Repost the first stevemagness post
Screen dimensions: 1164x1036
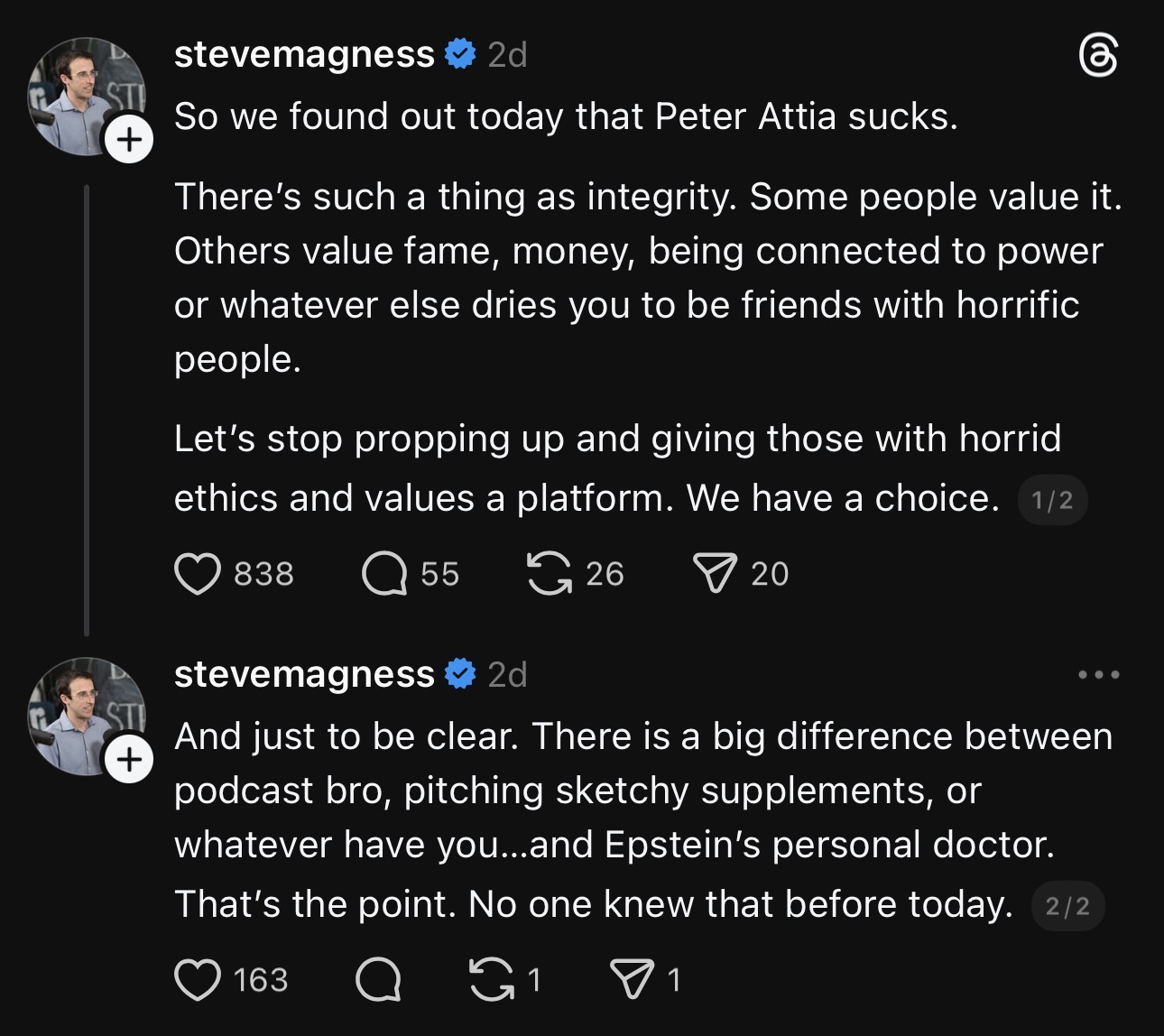coord(550,574)
